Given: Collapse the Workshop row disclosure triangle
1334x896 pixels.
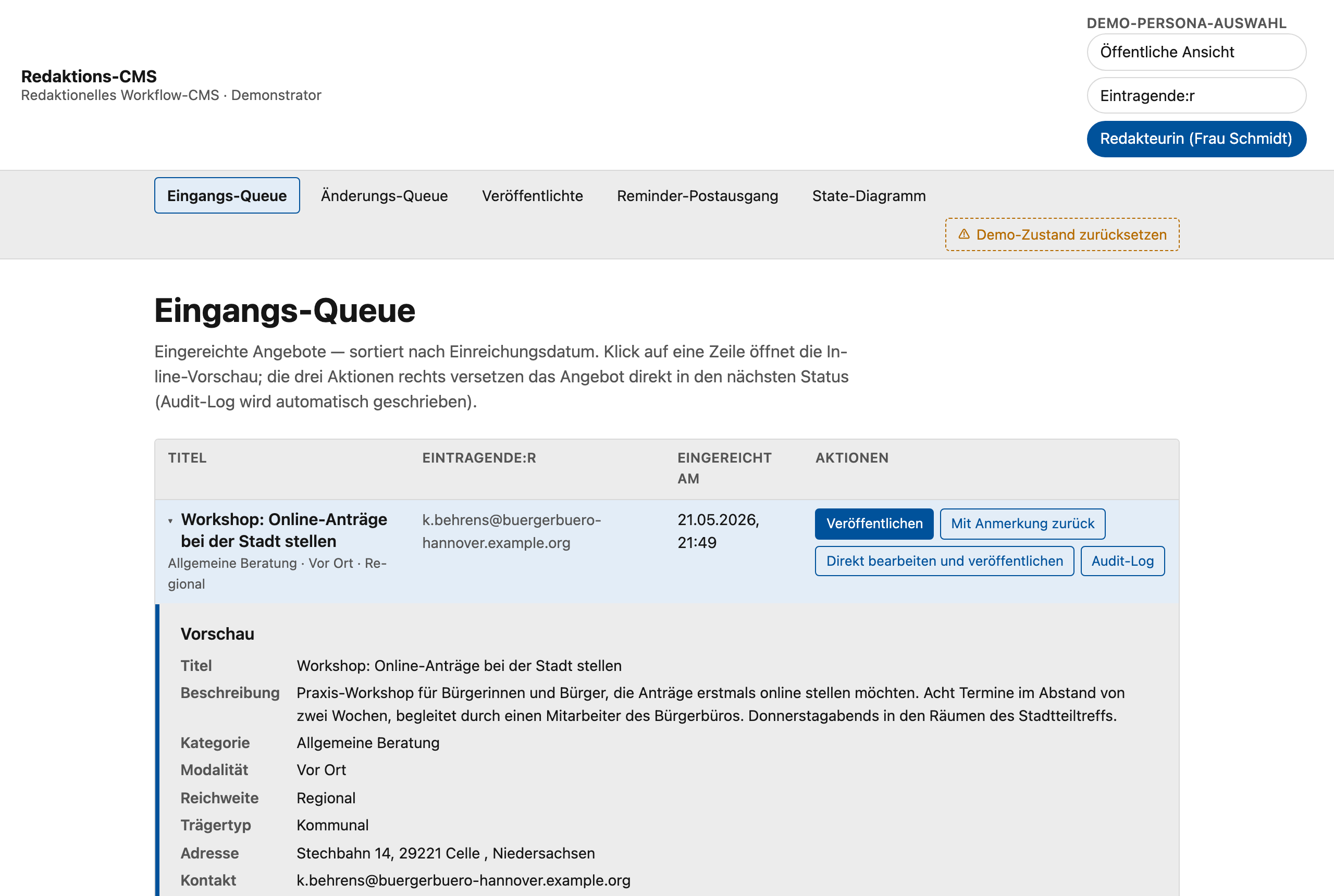Looking at the screenshot, I should click(x=170, y=520).
